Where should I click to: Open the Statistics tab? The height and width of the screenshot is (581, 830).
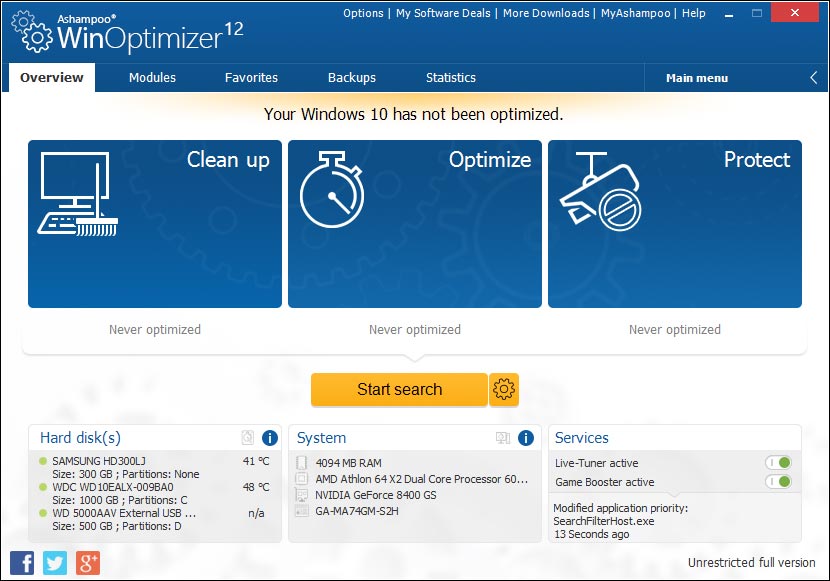[450, 76]
